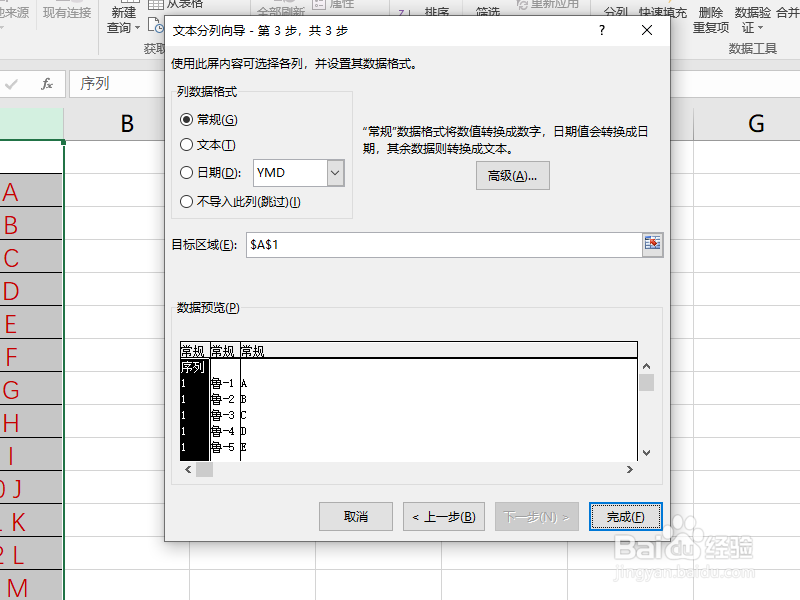800x600 pixels.
Task: Click into the 目标区域 destination field
Action: click(x=444, y=245)
